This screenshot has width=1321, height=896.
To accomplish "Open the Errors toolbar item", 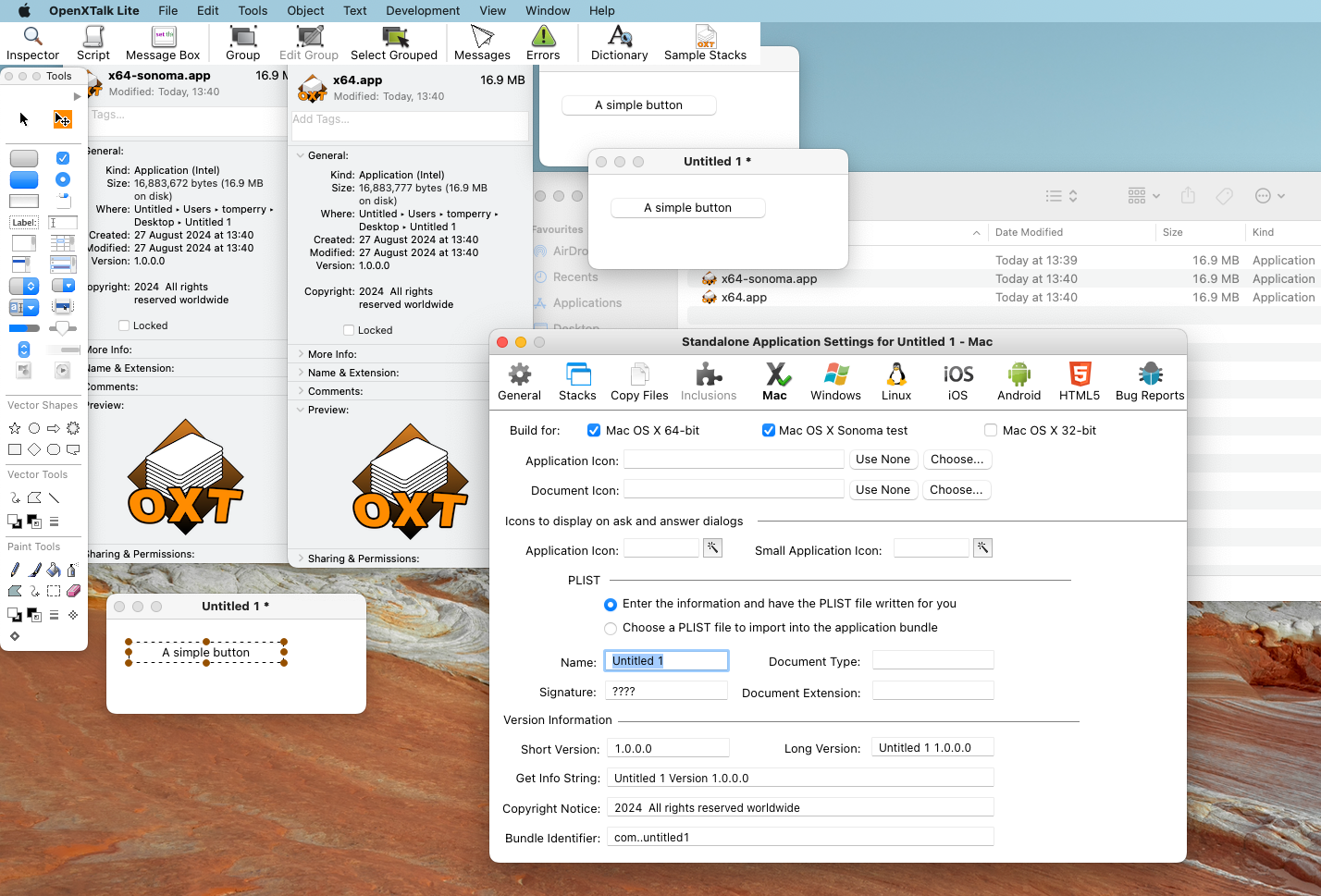I will click(543, 43).
